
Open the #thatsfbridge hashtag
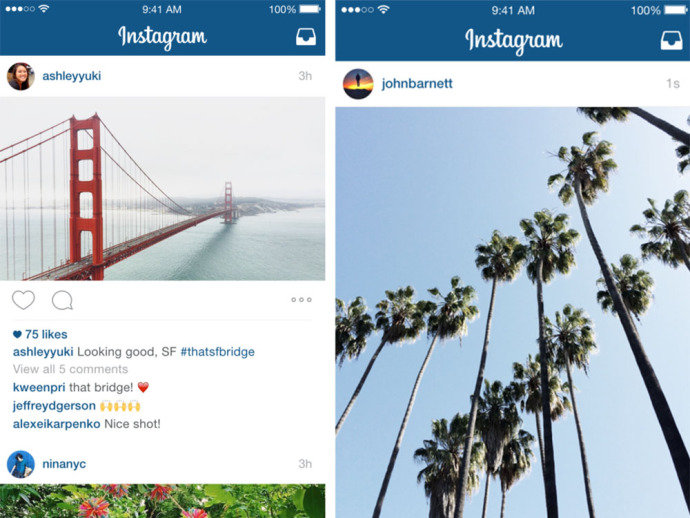217,352
